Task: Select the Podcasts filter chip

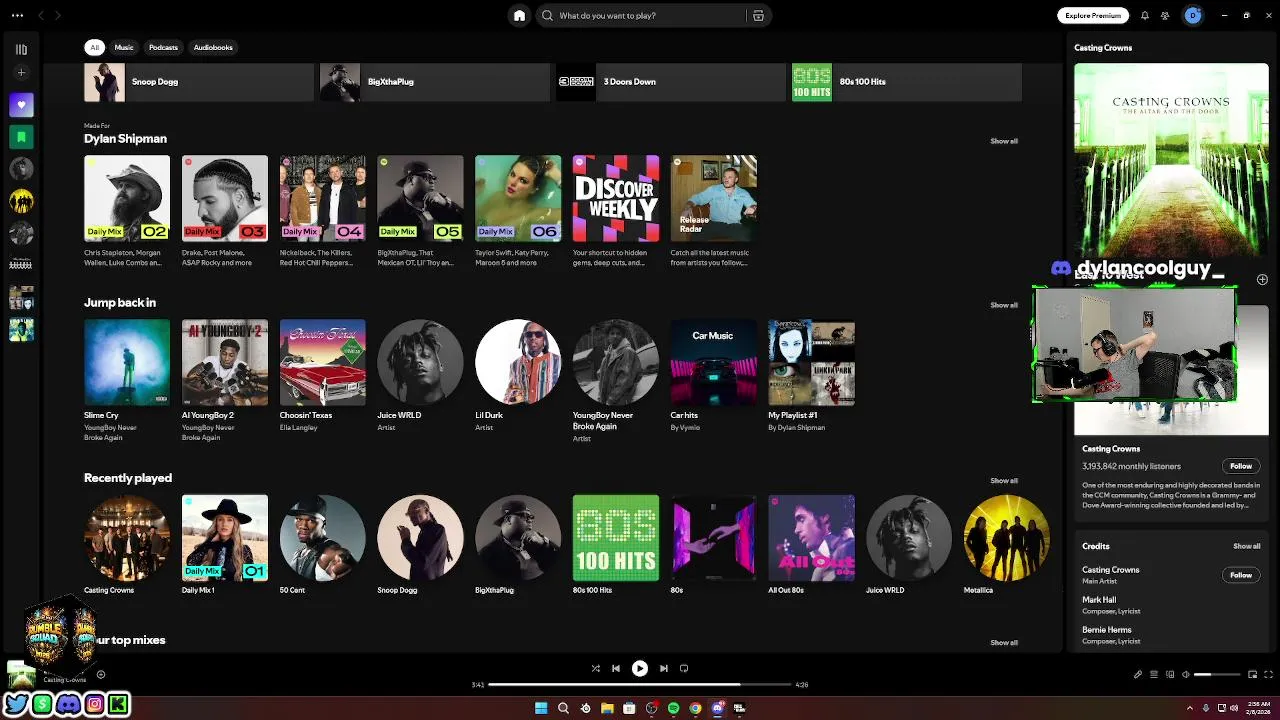Action: (163, 47)
